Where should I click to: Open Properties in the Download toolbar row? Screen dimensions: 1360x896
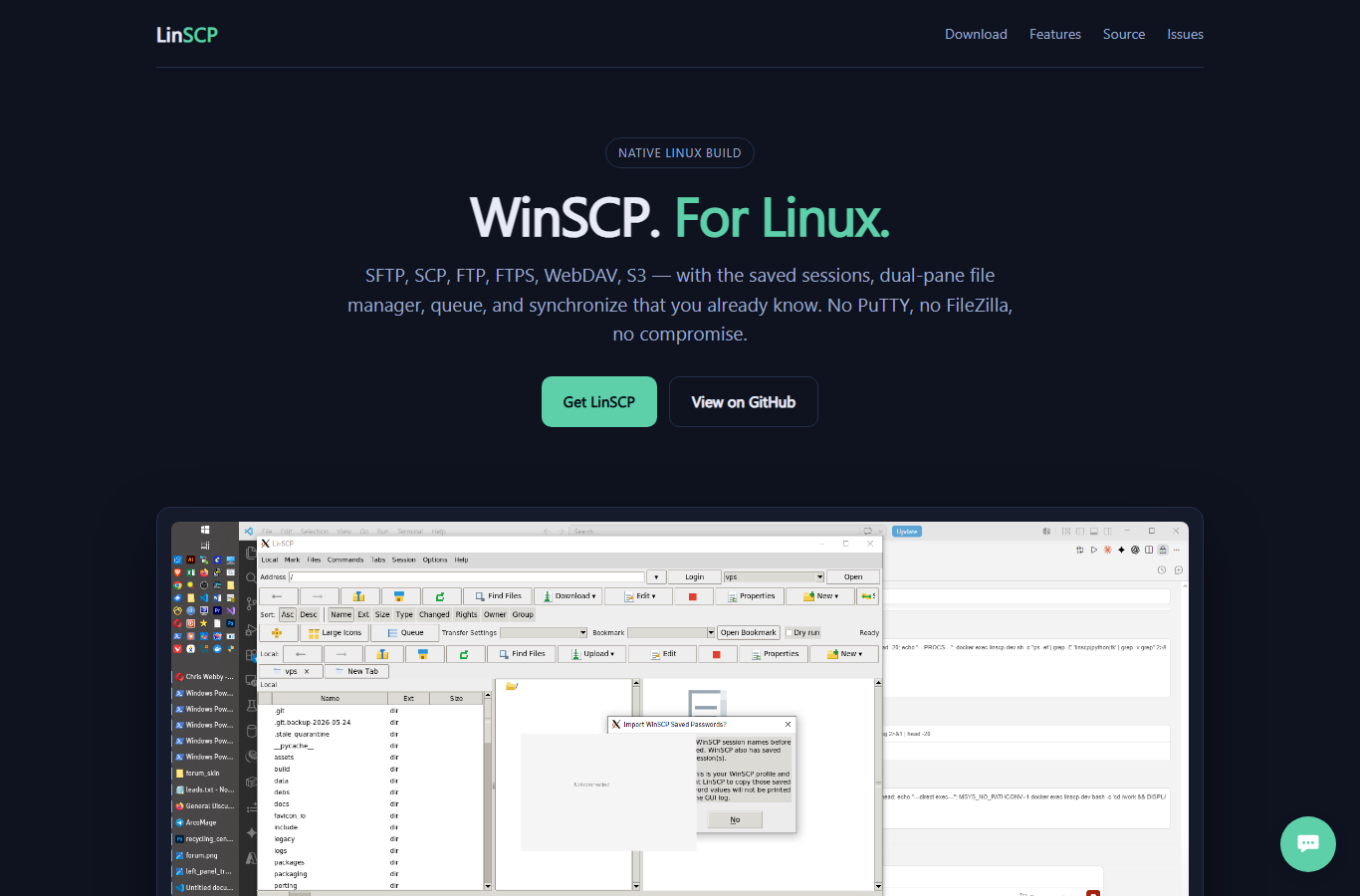pyautogui.click(x=751, y=596)
